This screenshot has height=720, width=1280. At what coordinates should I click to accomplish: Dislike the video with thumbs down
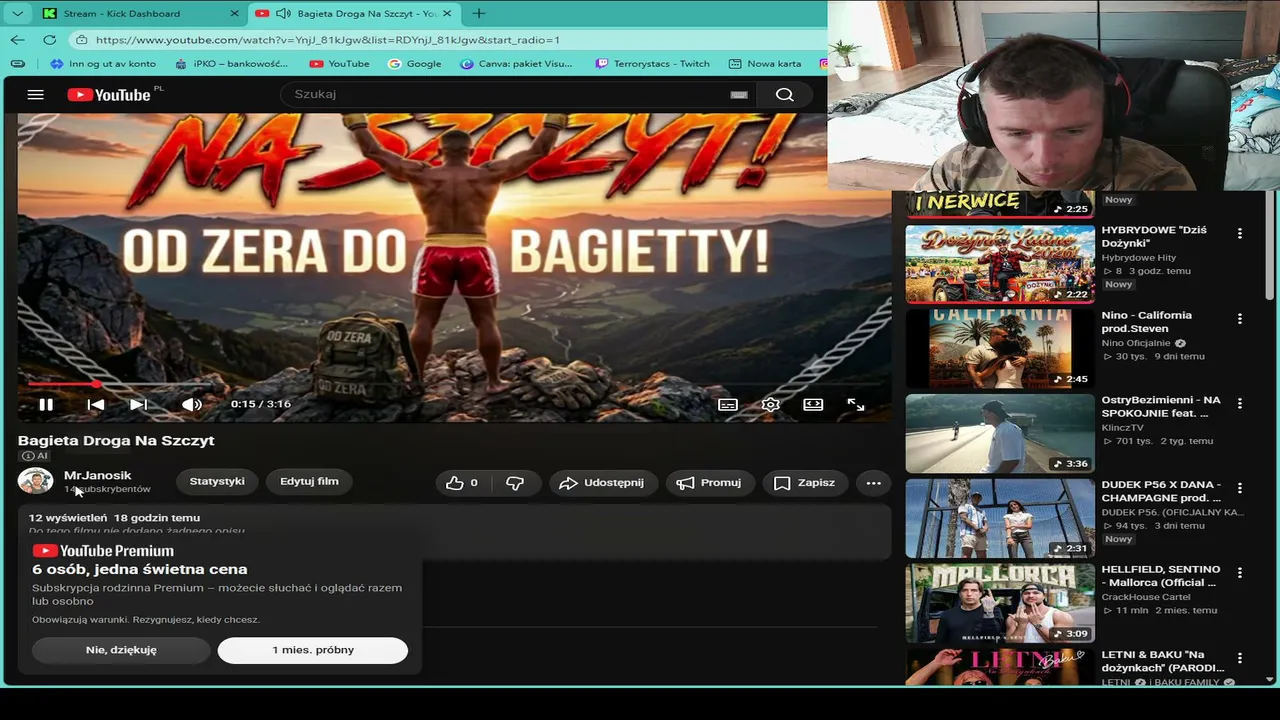click(515, 483)
